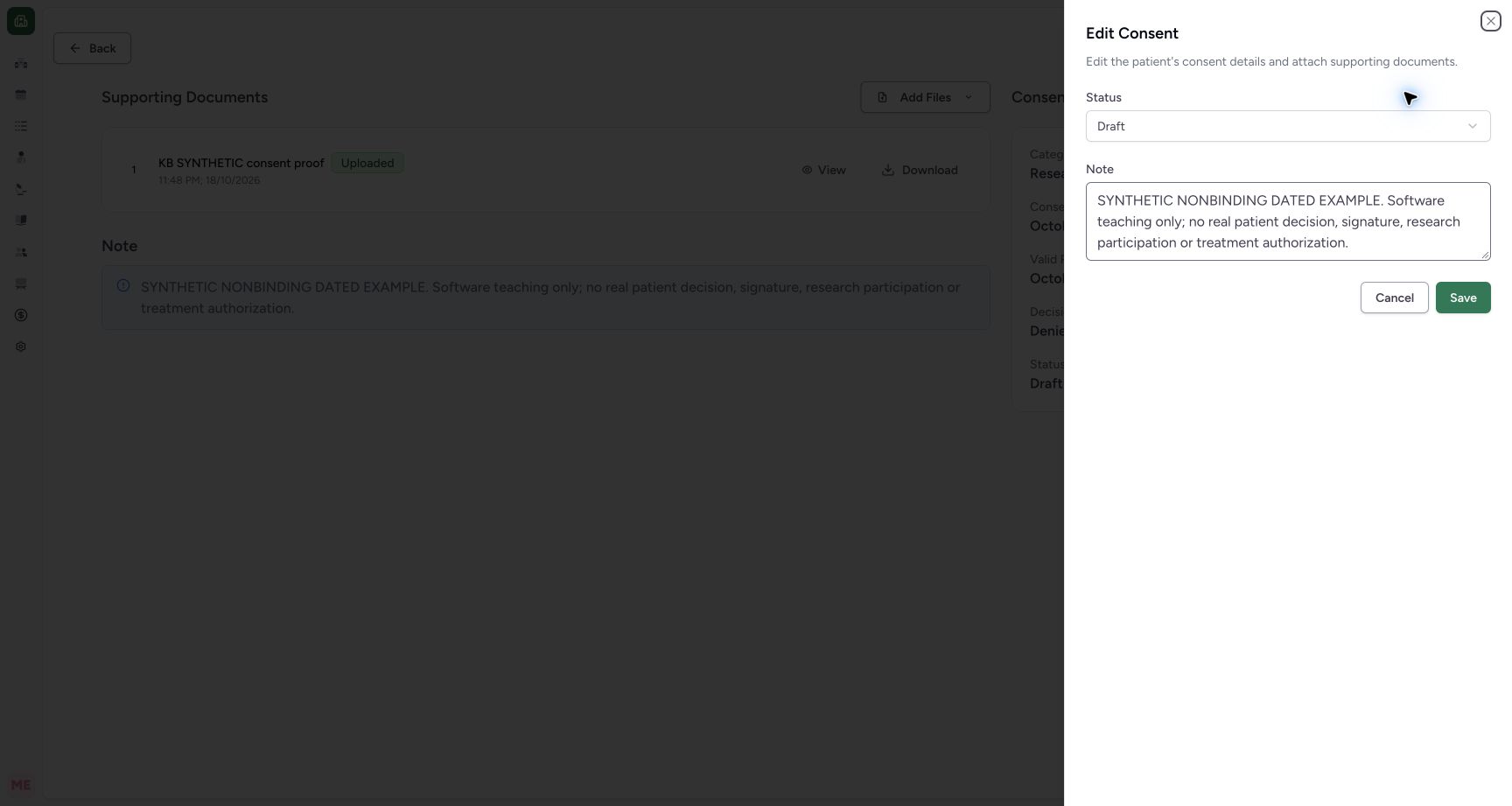Click the Supporting Documents heading
The height and width of the screenshot is (806, 1512).
pos(185,97)
